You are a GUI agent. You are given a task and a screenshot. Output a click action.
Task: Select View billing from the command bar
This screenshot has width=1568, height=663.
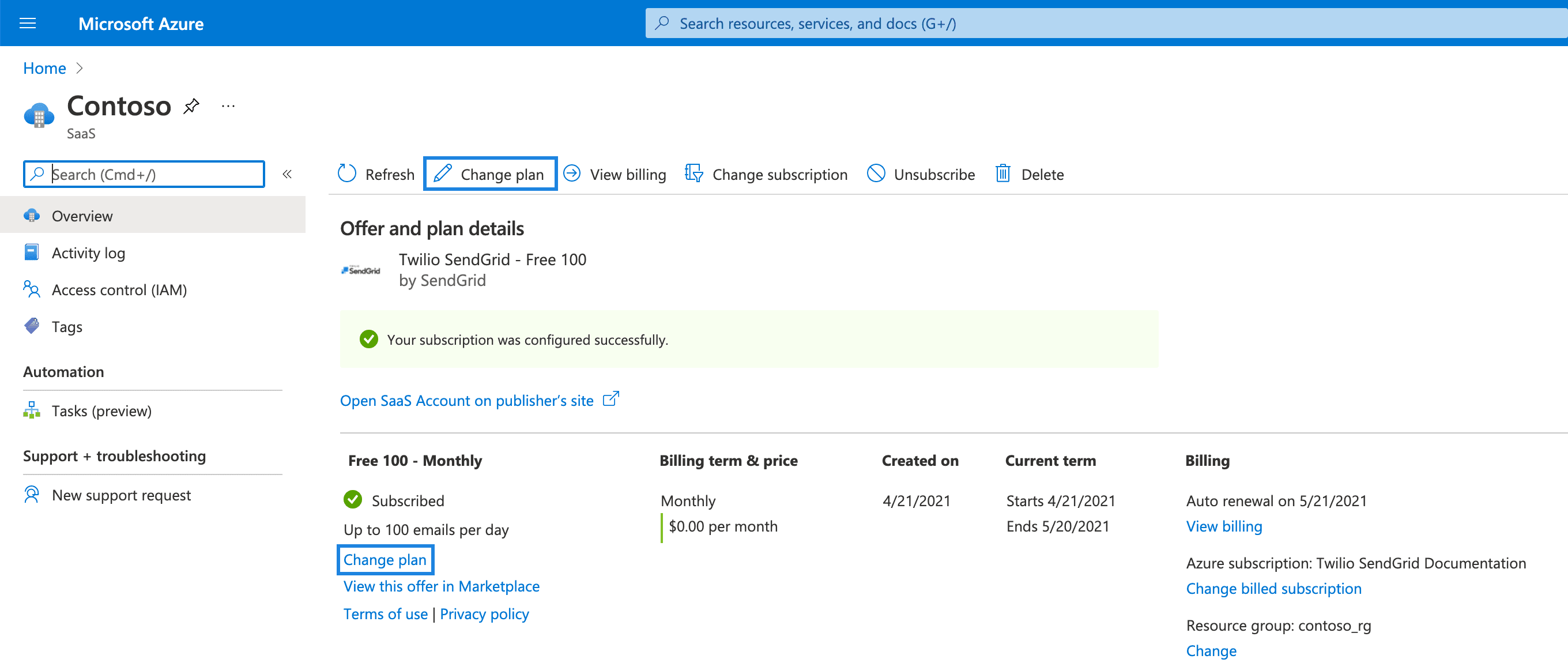pos(628,174)
